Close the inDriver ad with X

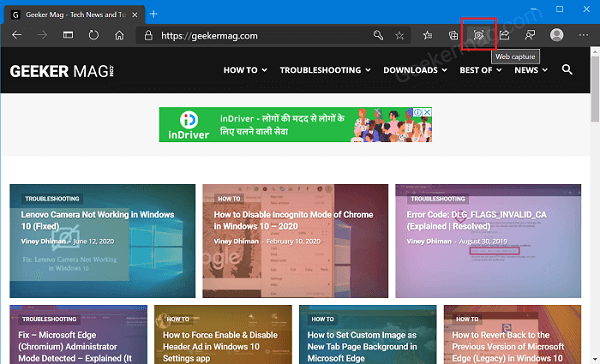point(427,112)
